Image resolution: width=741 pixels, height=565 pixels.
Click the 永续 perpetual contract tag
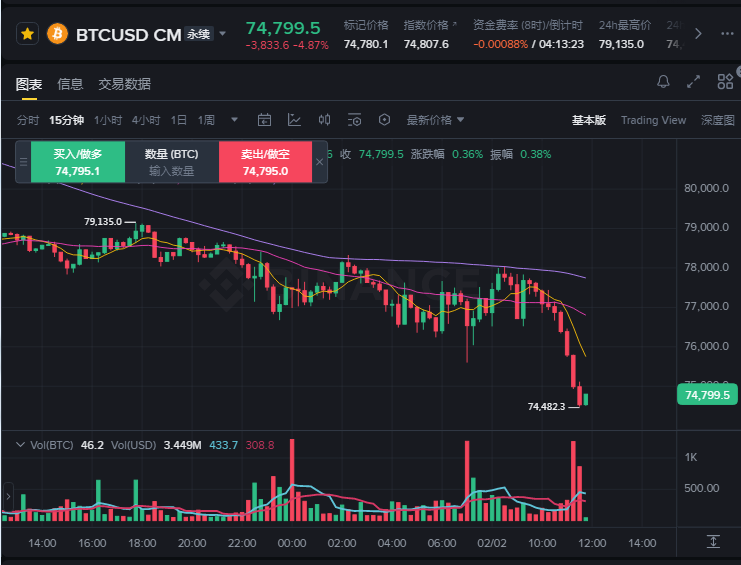click(x=198, y=34)
